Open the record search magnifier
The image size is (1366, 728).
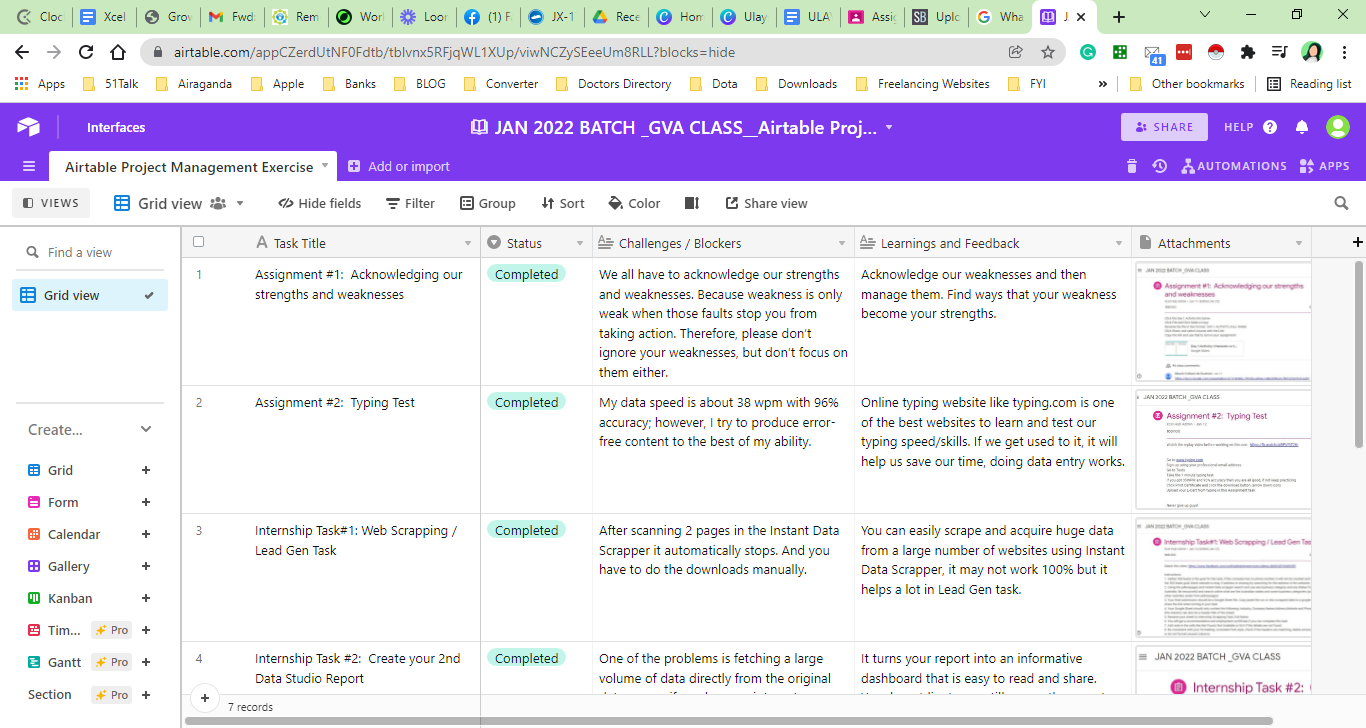point(1342,203)
